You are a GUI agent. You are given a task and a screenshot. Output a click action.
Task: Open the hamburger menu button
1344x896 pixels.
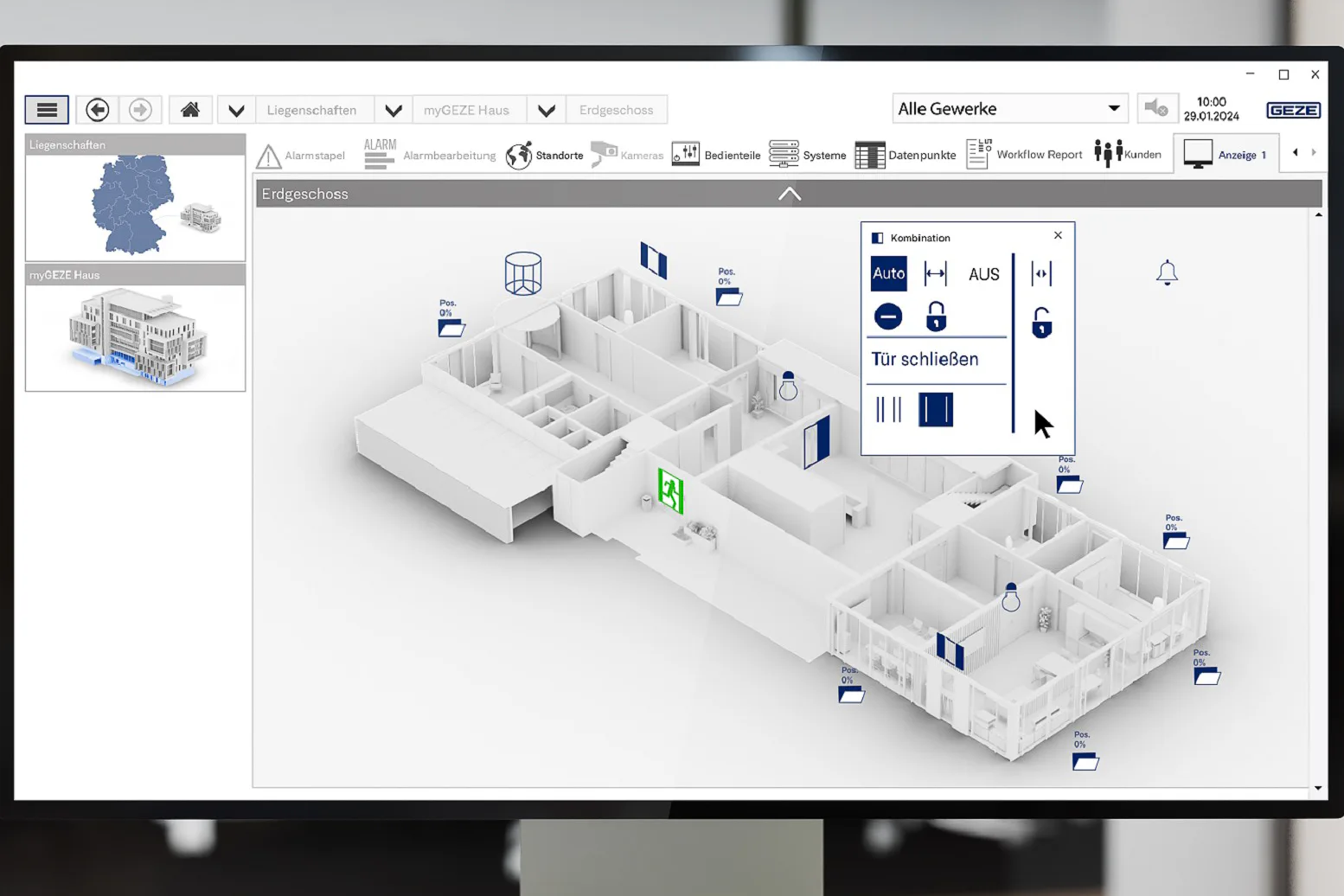tap(47, 110)
